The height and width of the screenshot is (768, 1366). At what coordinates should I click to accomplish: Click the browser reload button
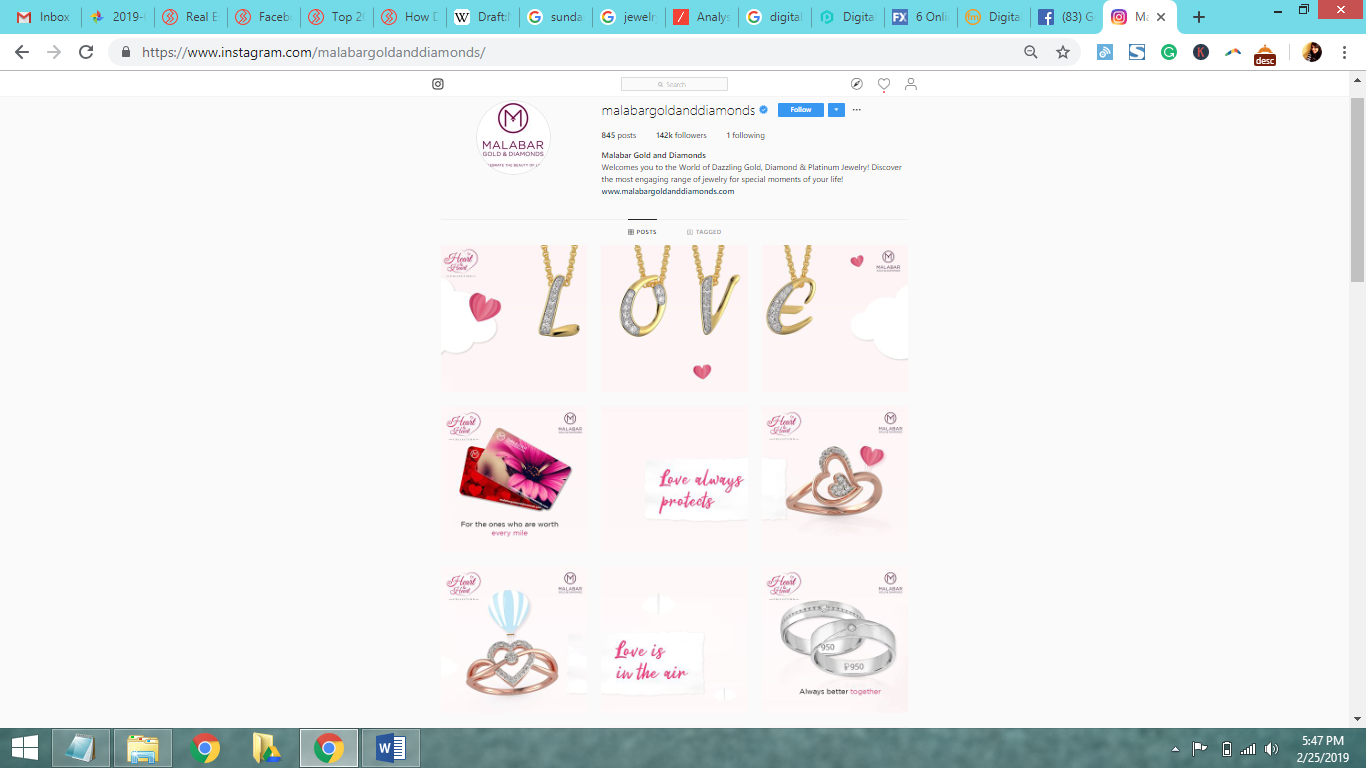(x=86, y=52)
